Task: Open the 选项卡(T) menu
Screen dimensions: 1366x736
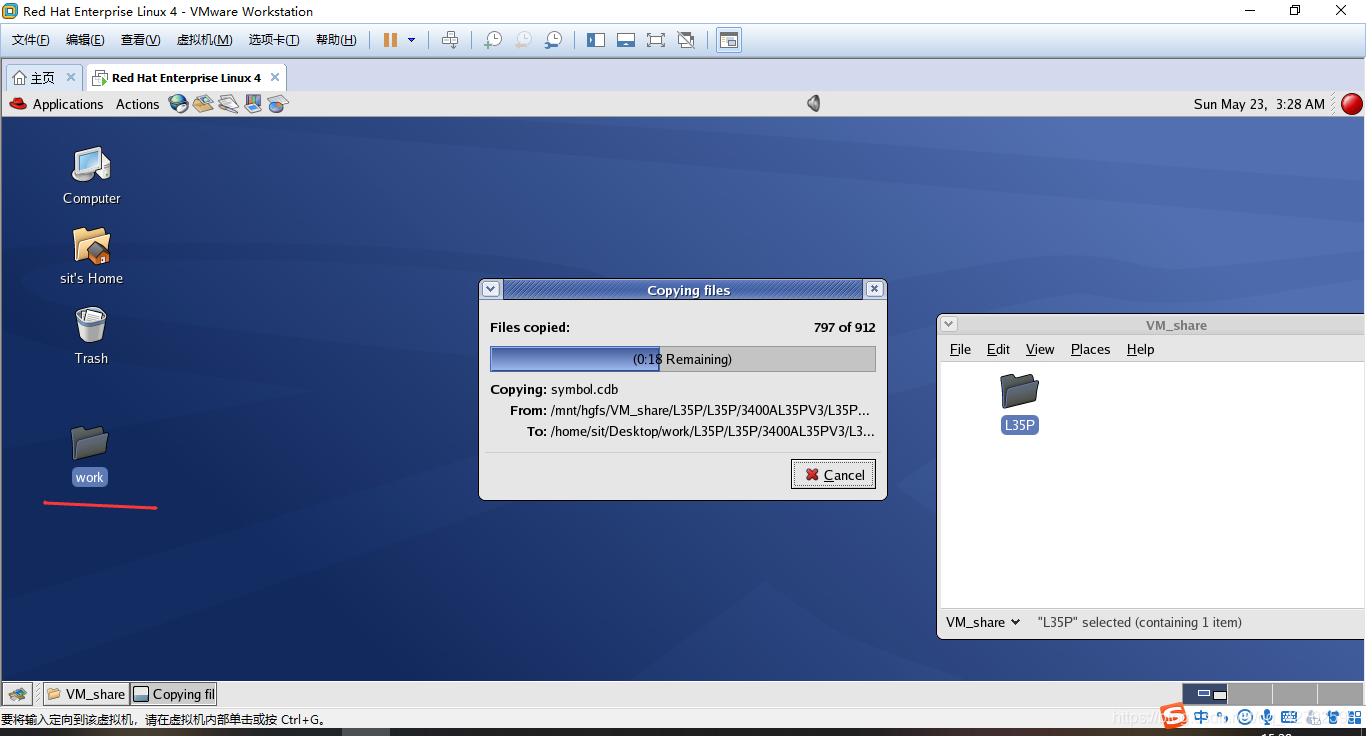Action: tap(274, 40)
